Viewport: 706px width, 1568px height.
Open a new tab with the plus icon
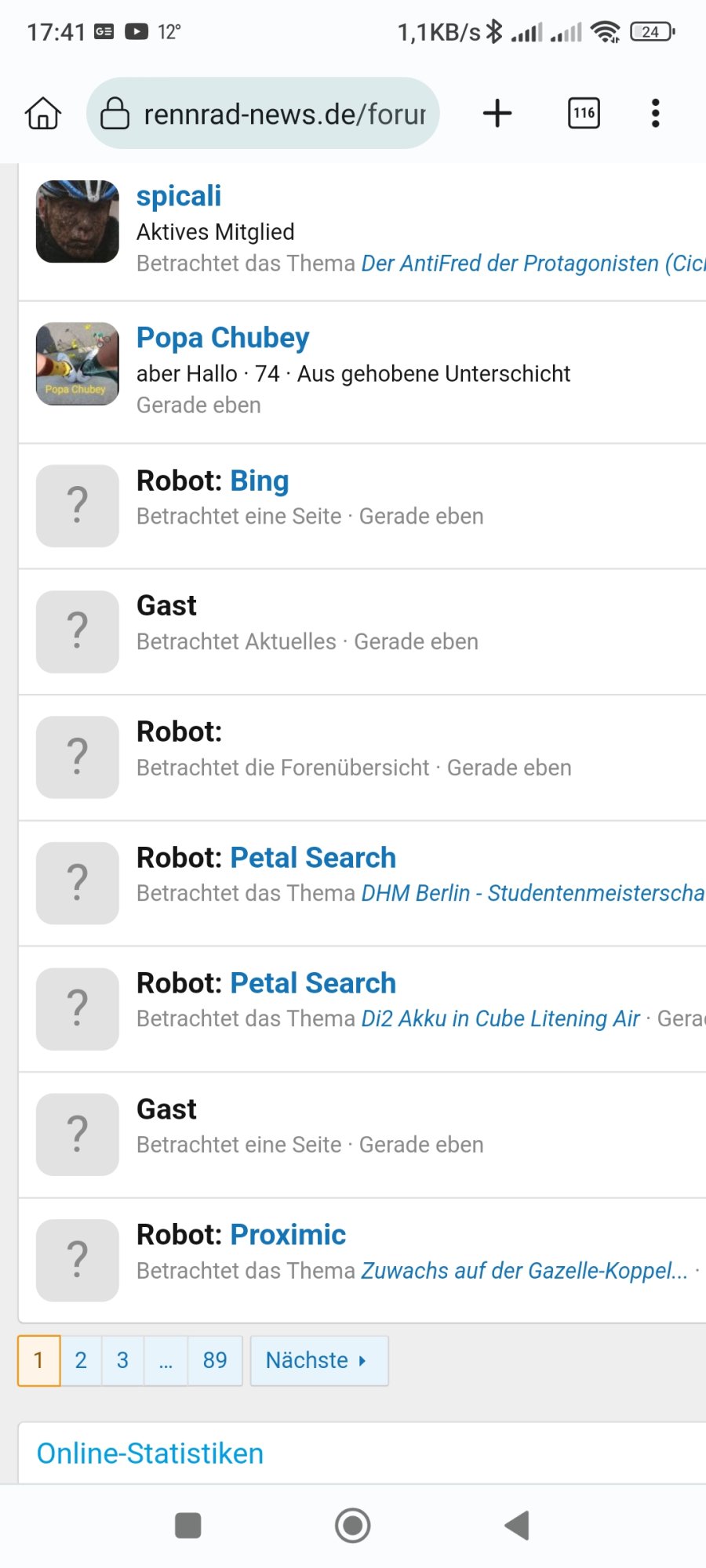[497, 113]
